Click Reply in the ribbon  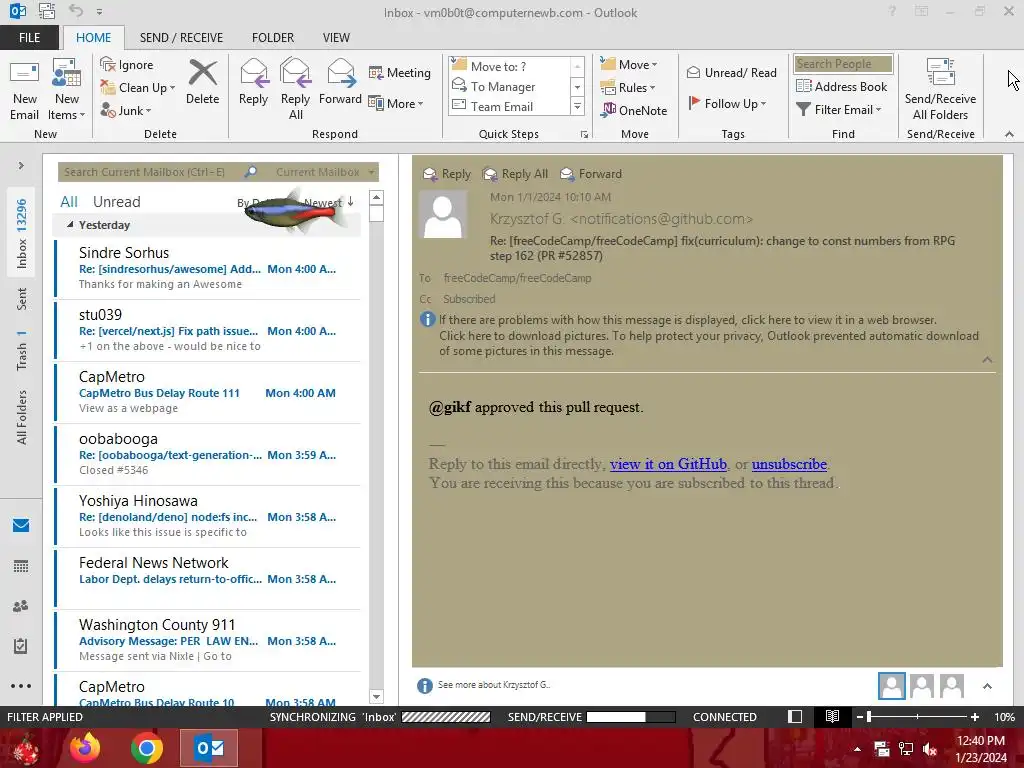[253, 82]
